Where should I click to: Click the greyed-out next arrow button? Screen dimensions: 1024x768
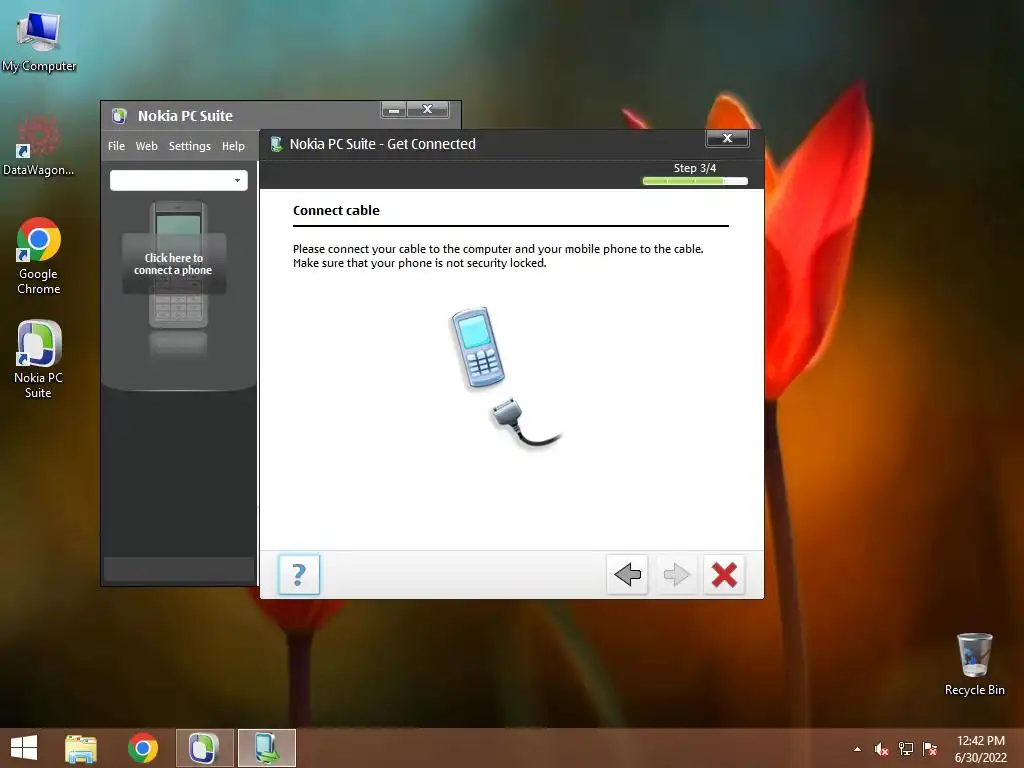[676, 575]
